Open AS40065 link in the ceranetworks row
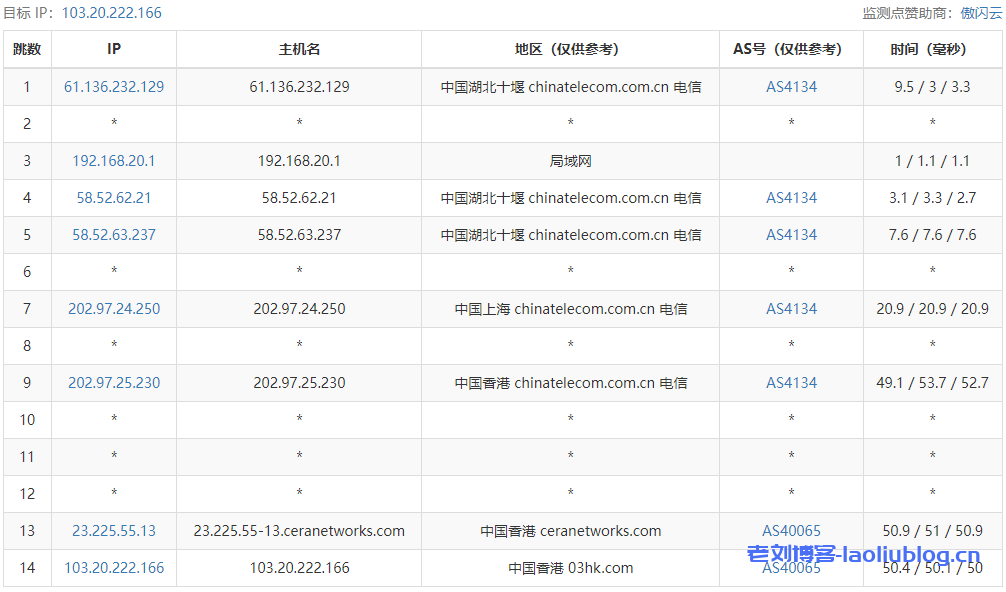Image resolution: width=1006 pixels, height=592 pixels. coord(791,531)
